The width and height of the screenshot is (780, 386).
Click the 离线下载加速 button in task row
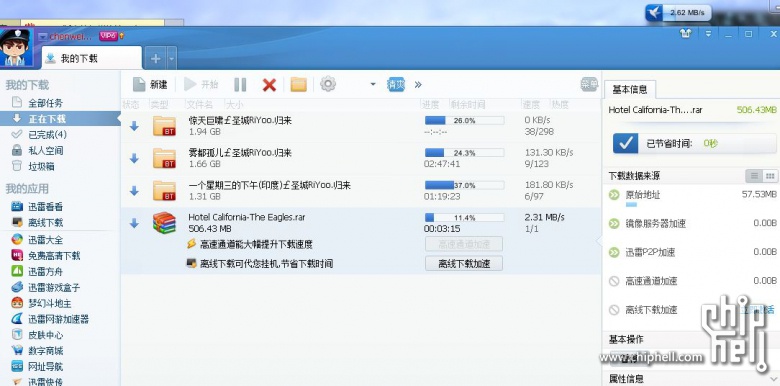pos(464,264)
